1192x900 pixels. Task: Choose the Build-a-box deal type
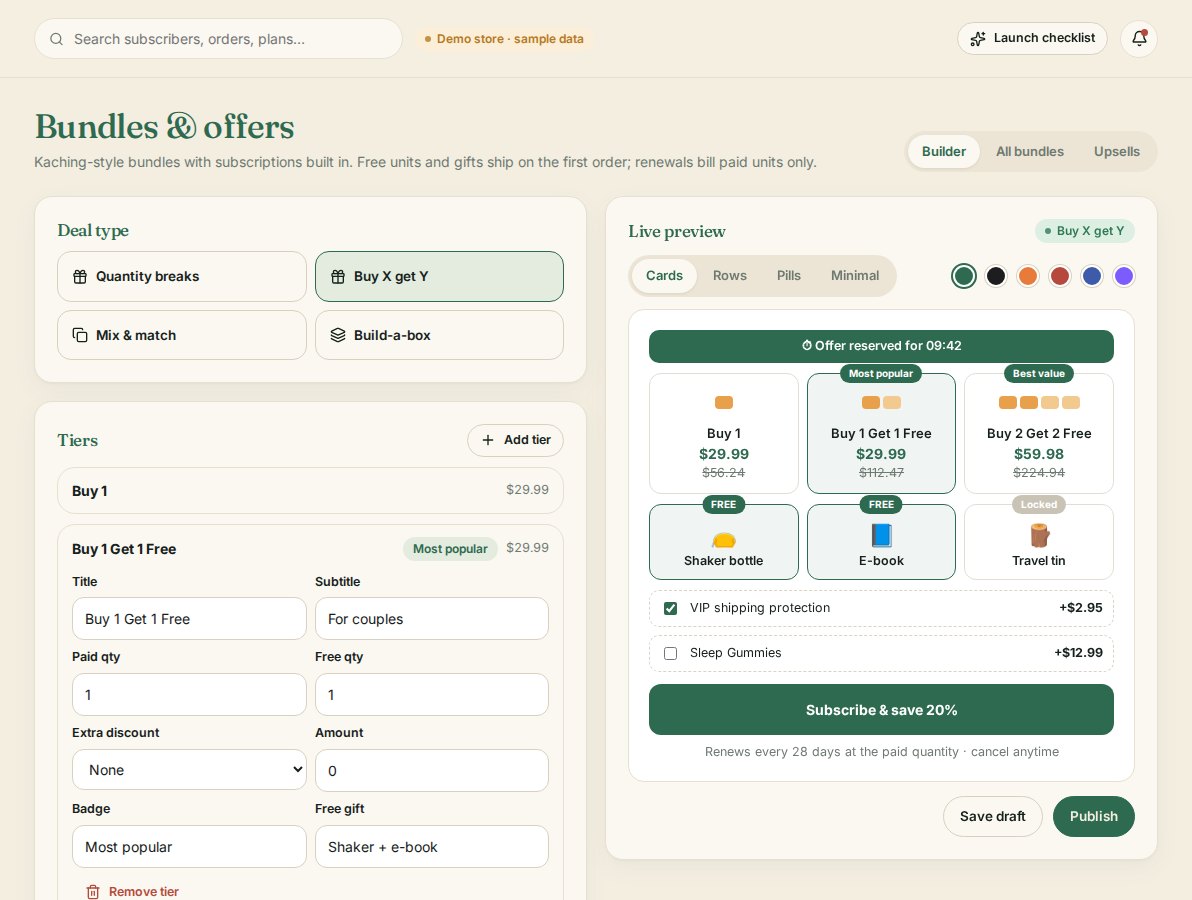point(439,335)
